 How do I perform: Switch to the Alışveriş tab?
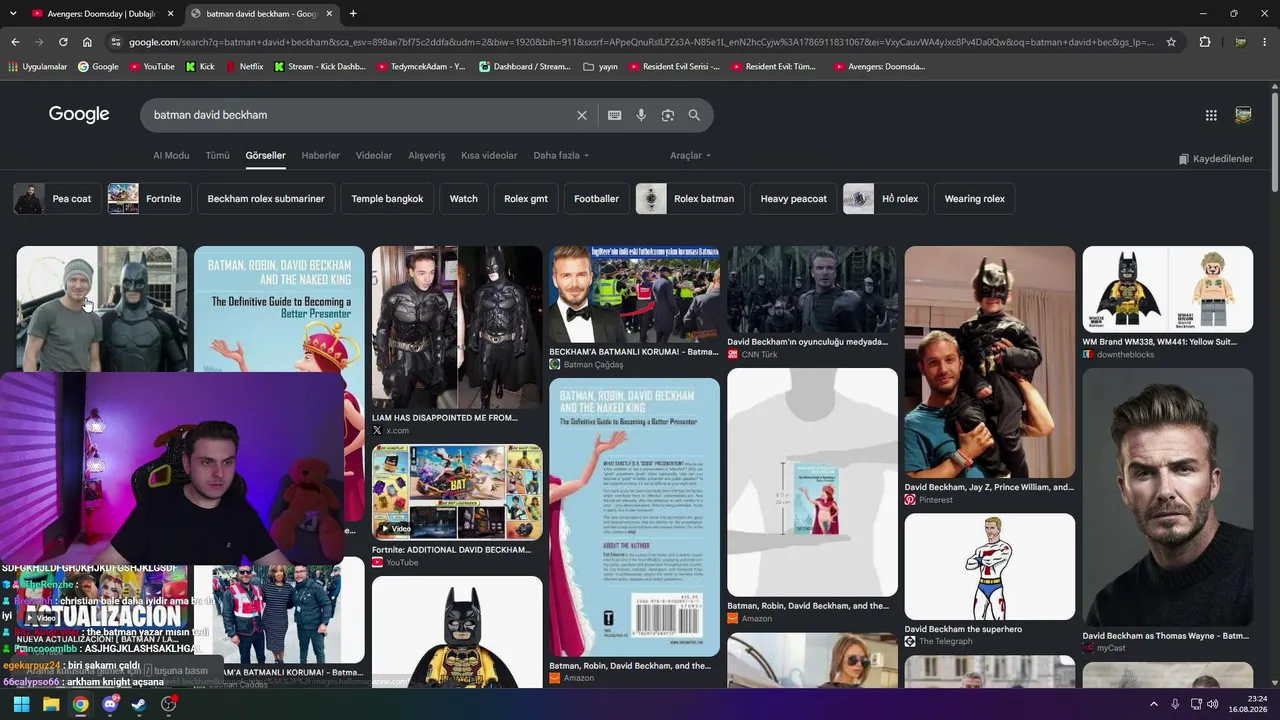(427, 156)
